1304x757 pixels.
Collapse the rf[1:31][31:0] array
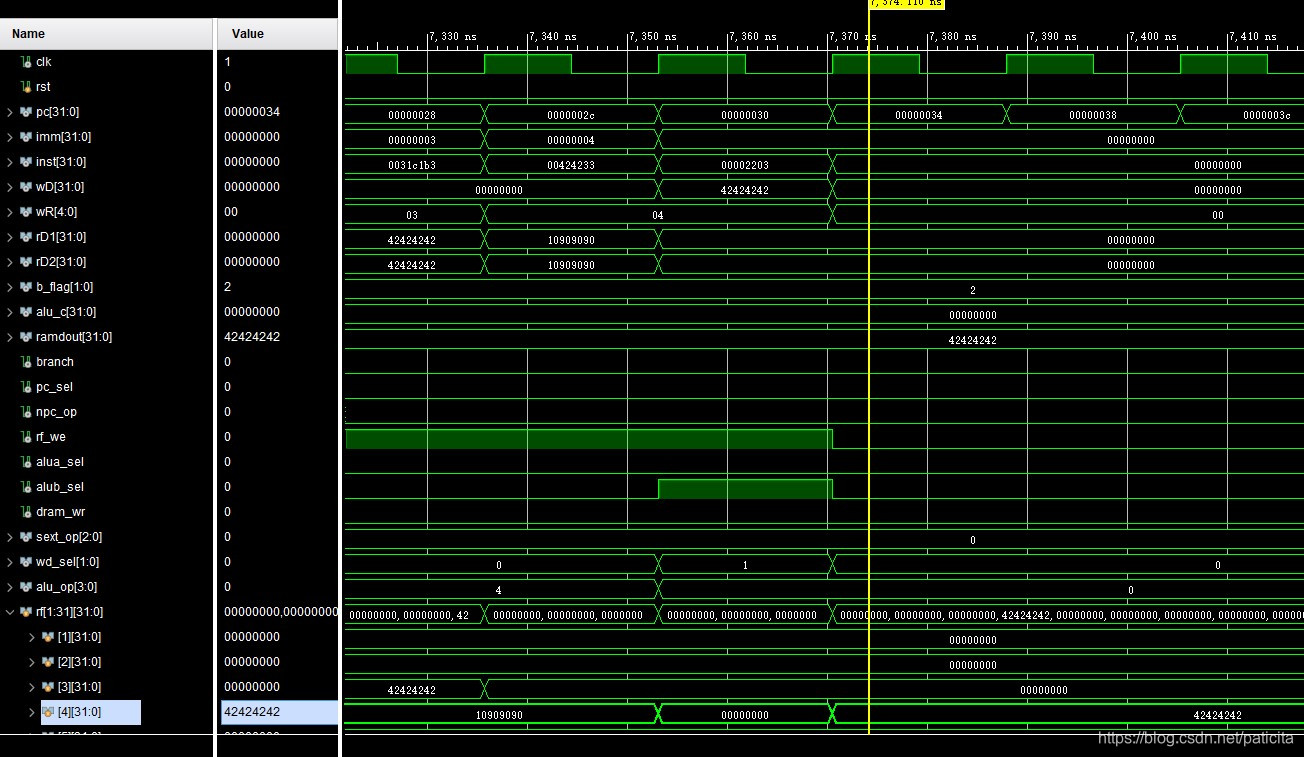click(10, 612)
